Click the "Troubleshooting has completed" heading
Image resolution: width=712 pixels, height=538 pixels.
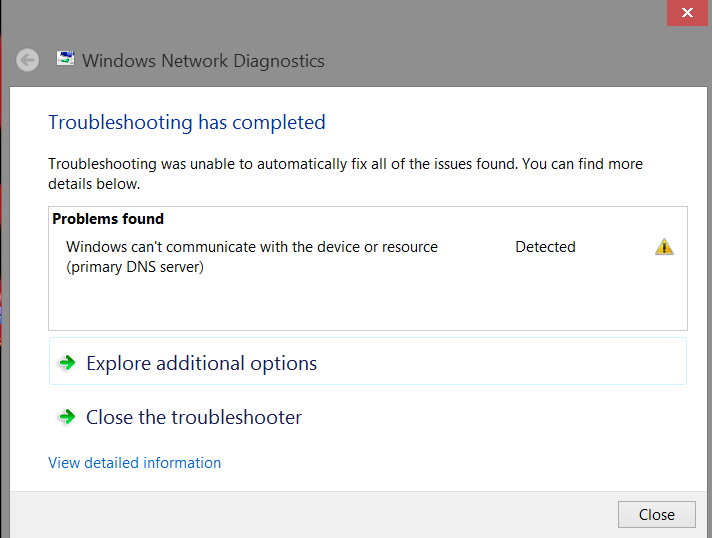coord(187,123)
